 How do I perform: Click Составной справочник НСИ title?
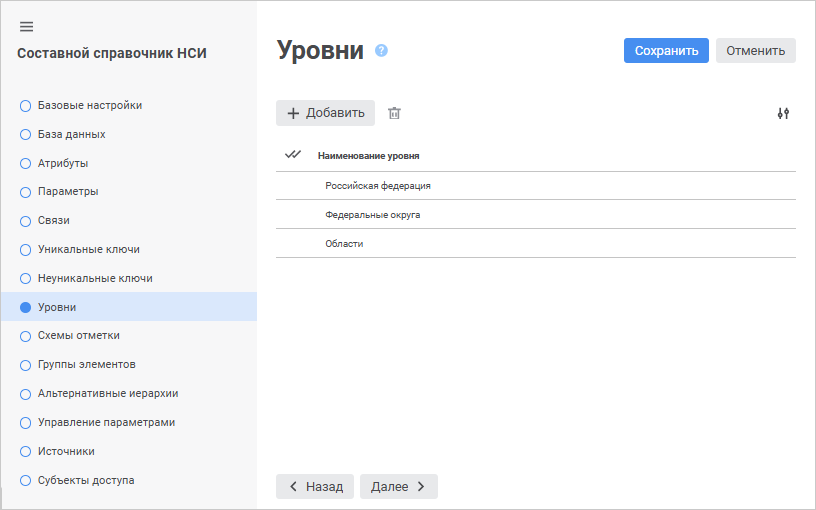coord(112,53)
